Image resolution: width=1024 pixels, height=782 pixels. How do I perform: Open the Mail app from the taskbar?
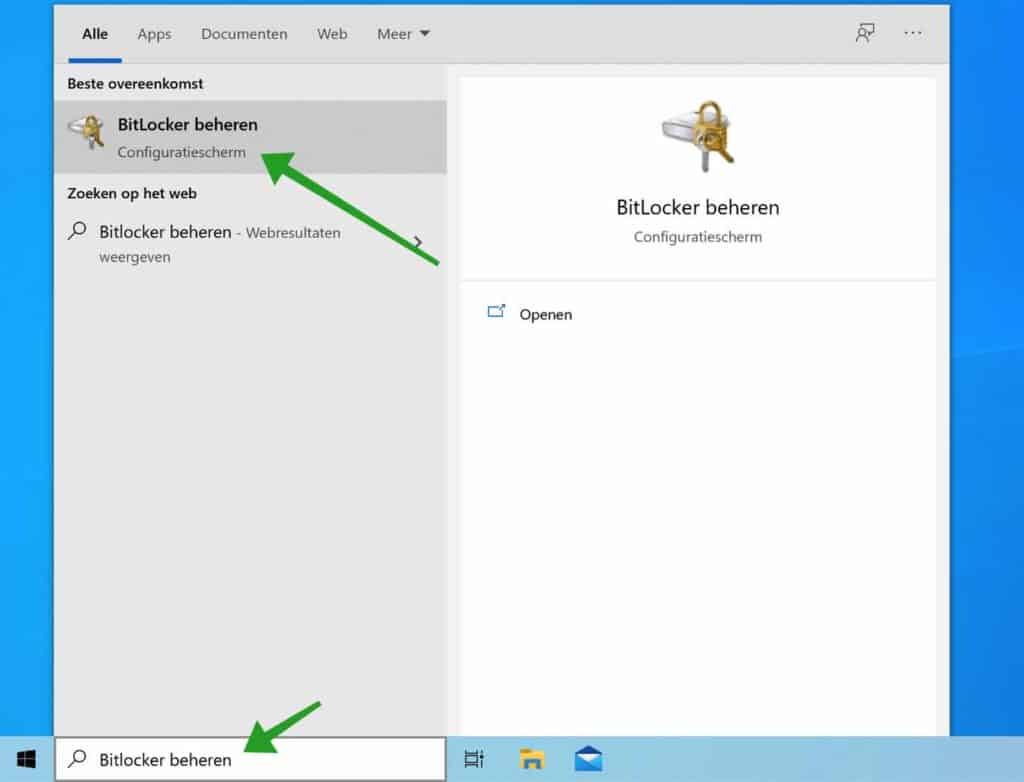pyautogui.click(x=589, y=759)
